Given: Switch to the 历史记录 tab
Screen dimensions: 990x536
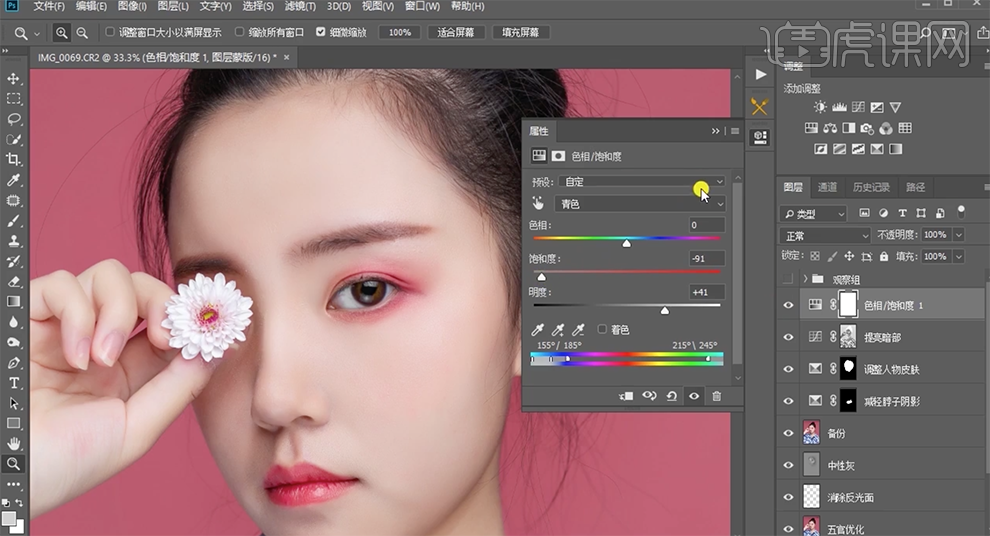Looking at the screenshot, I should [871, 187].
